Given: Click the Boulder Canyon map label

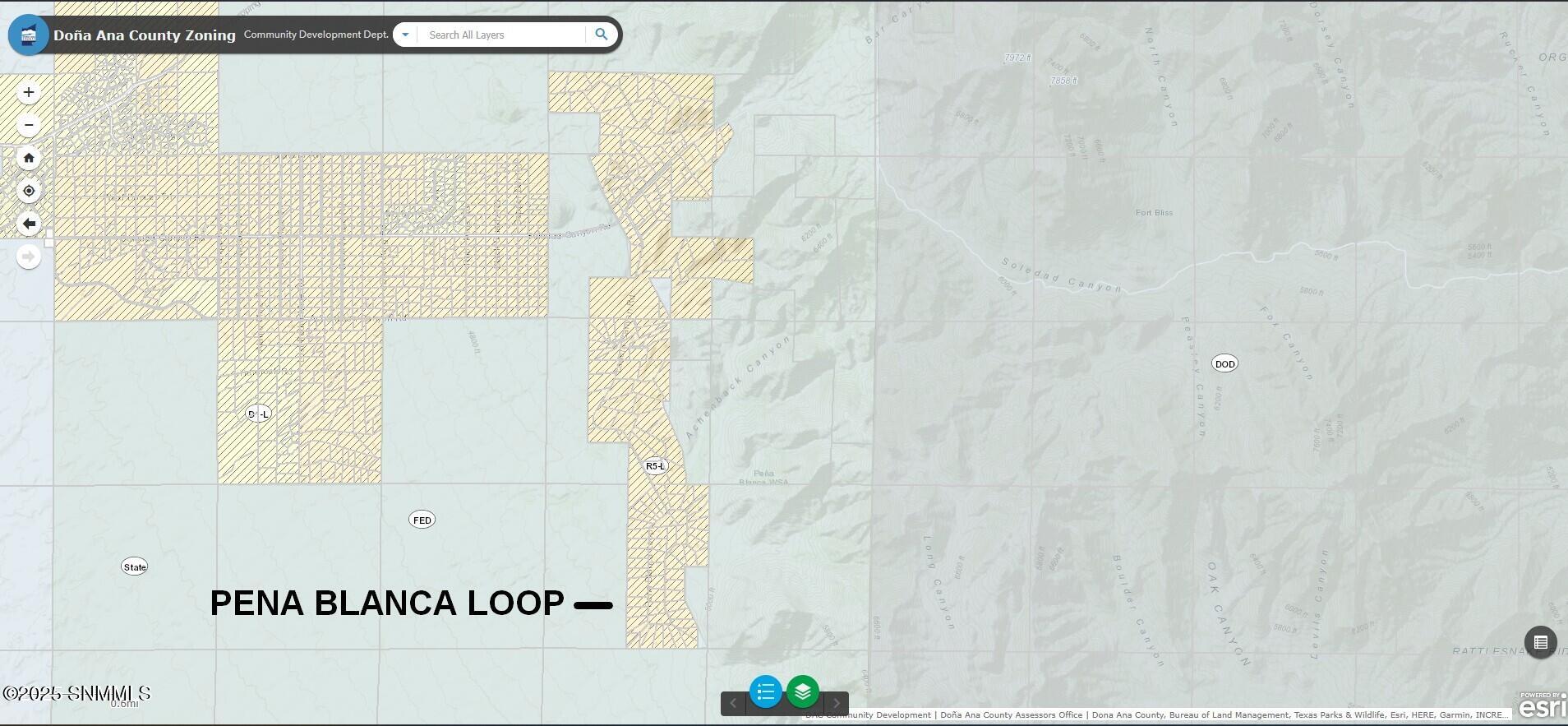Looking at the screenshot, I should [1138, 609].
